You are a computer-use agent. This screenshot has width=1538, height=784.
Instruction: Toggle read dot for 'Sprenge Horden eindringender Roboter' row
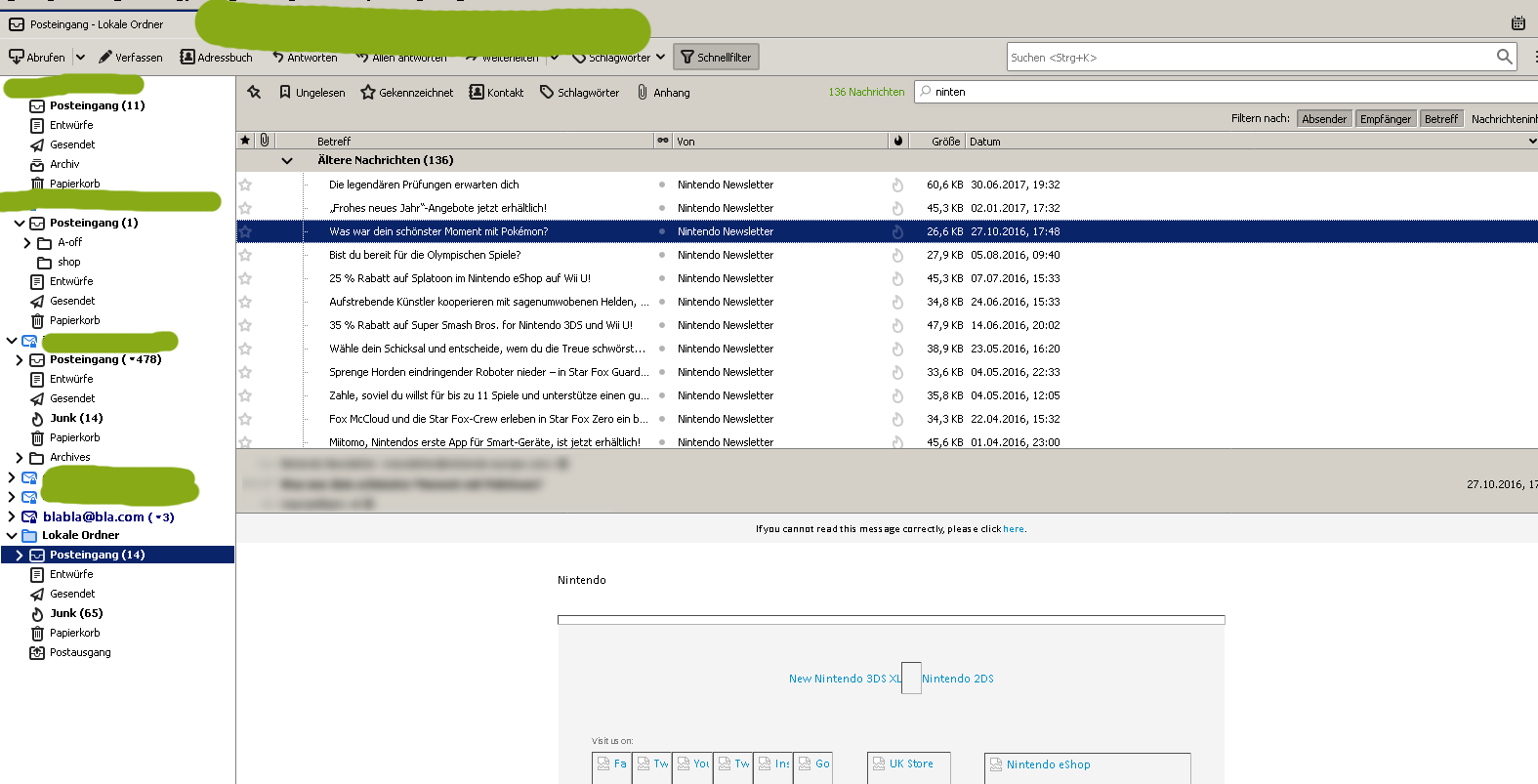pyautogui.click(x=662, y=372)
